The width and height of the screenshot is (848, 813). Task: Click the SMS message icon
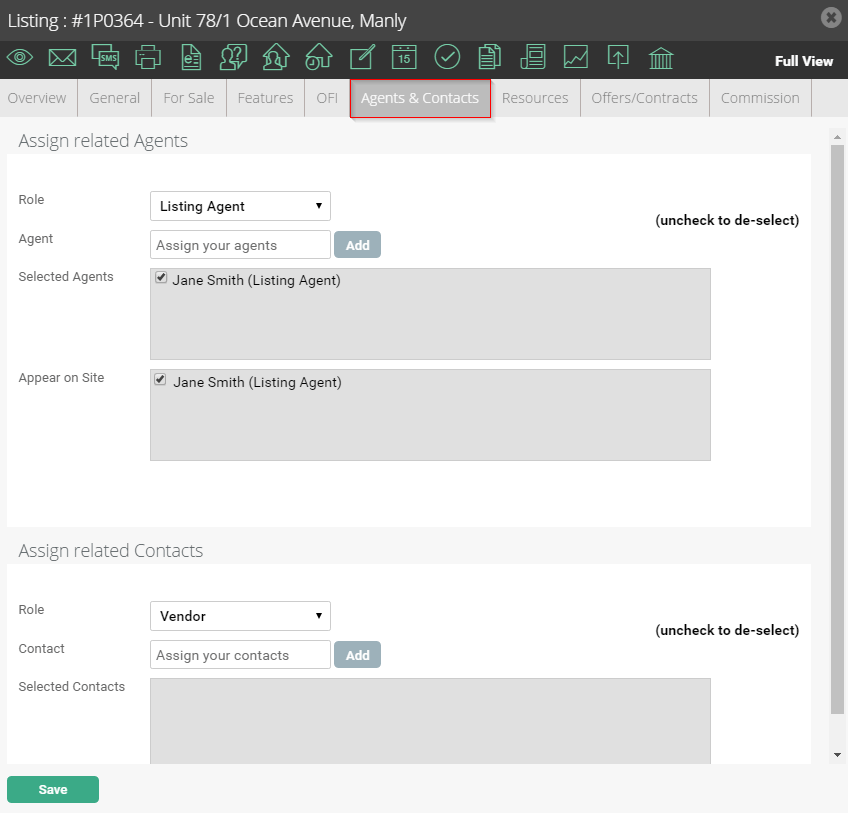105,56
